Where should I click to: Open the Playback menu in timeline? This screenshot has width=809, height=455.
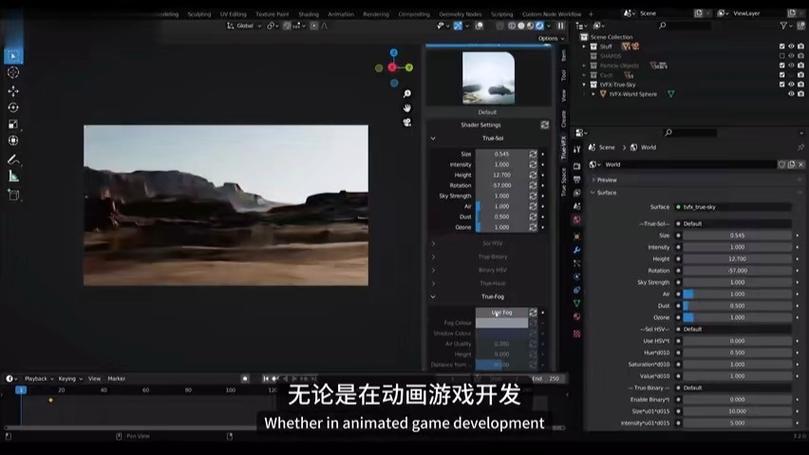(x=38, y=379)
